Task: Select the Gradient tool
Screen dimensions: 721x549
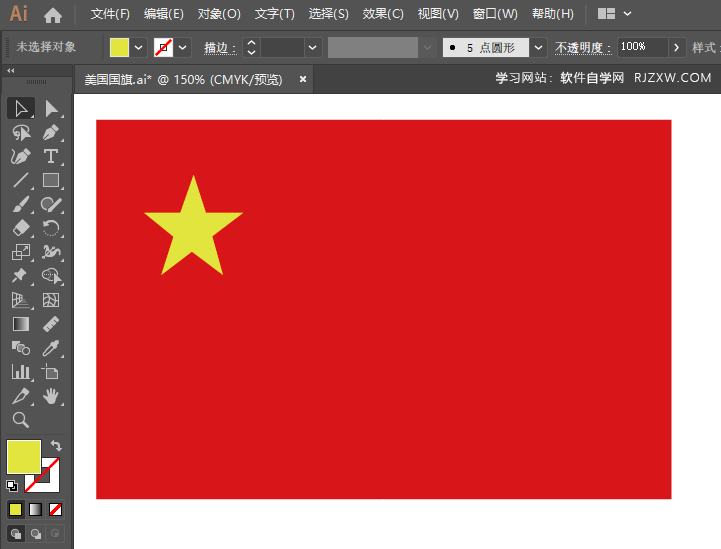Action: coord(21,324)
